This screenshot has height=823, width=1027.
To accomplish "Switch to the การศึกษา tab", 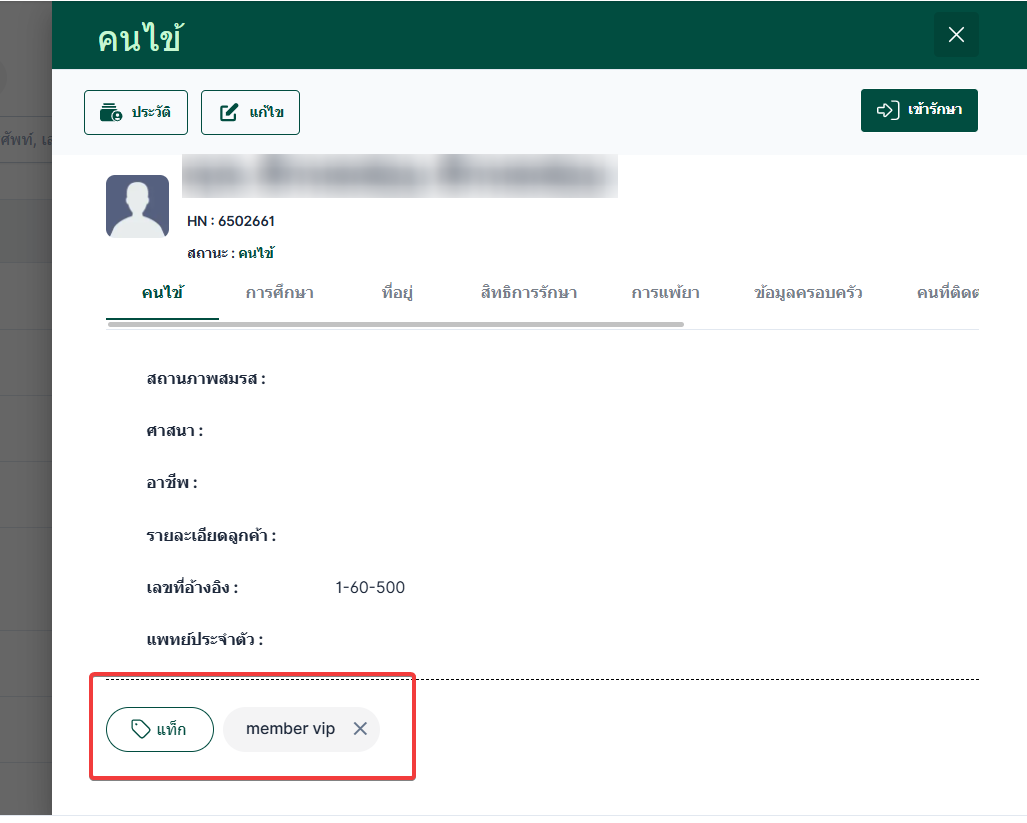I will pyautogui.click(x=280, y=292).
